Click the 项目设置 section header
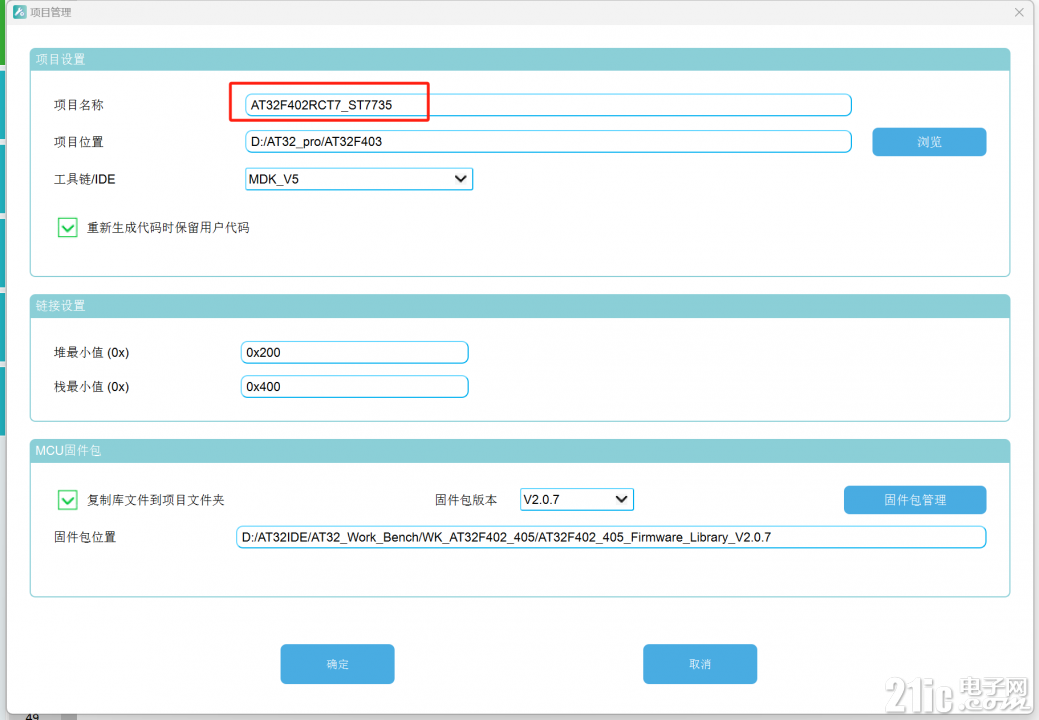This screenshot has width=1039, height=720. coord(520,59)
